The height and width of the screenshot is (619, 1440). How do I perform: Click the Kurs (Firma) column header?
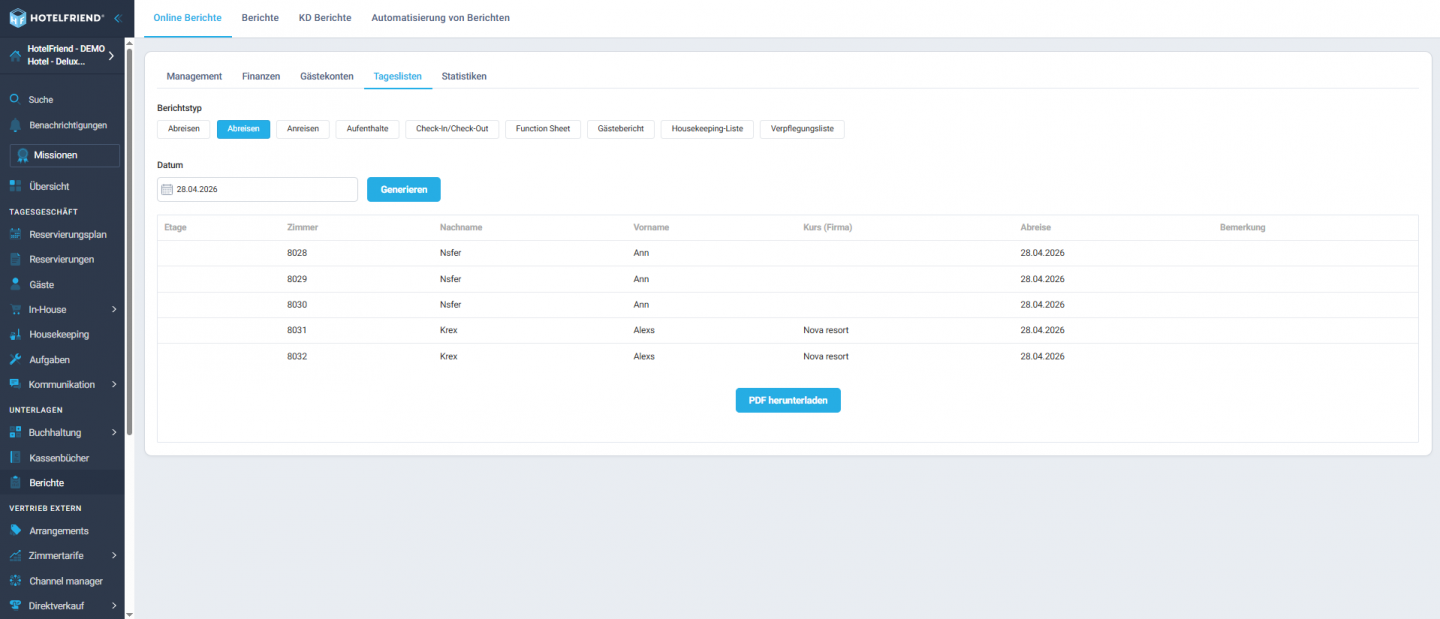tap(827, 227)
